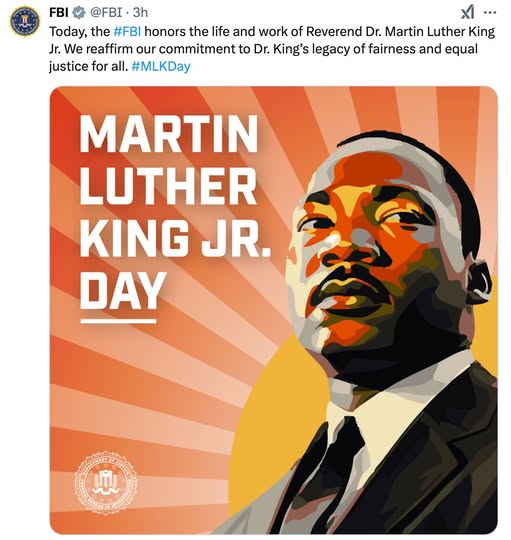Select the FBI display name
The image size is (511, 540).
59,13
